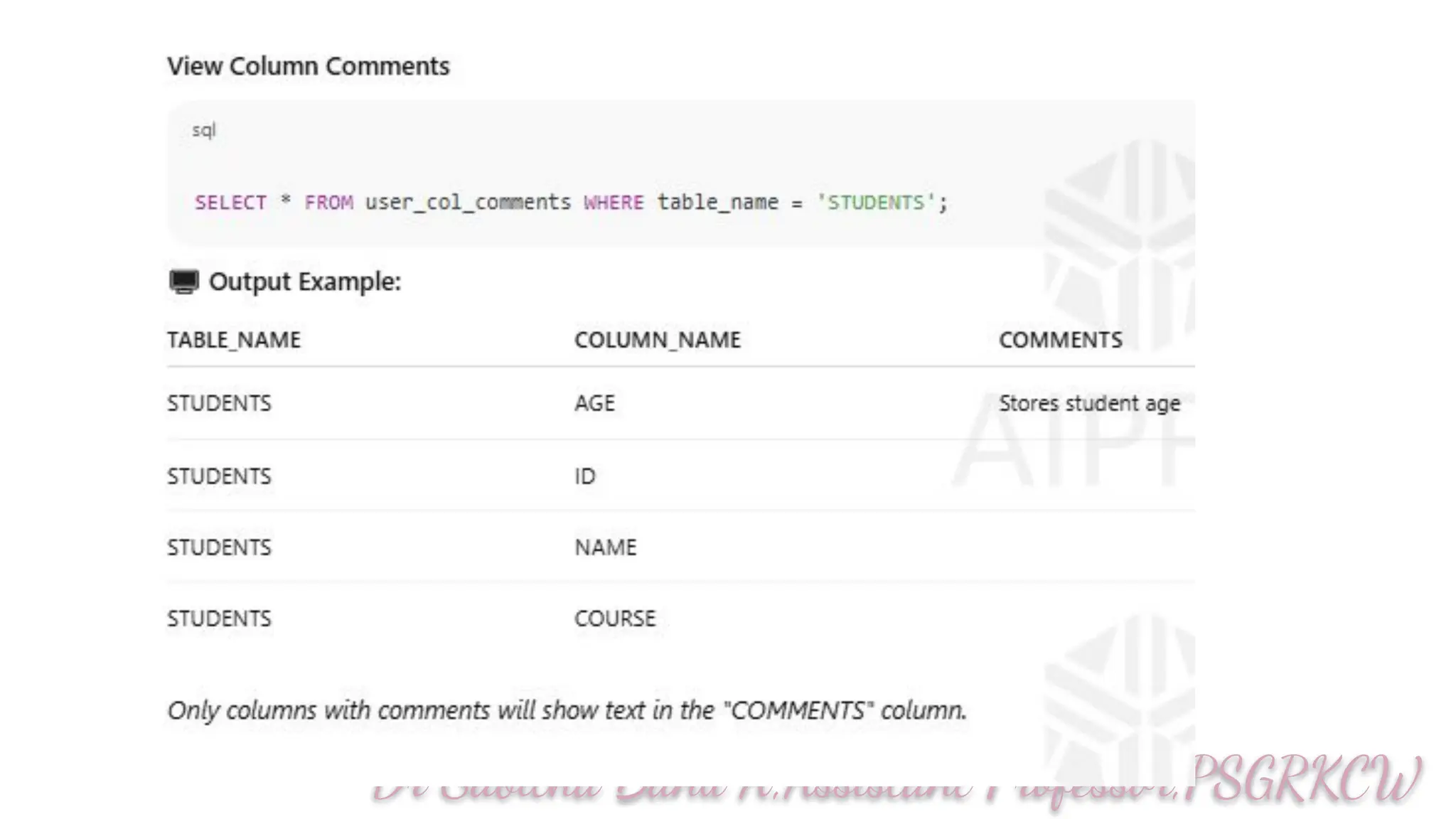1456x819 pixels.
Task: Click the 'STUDENTS' string literal in the query
Action: (x=876, y=203)
